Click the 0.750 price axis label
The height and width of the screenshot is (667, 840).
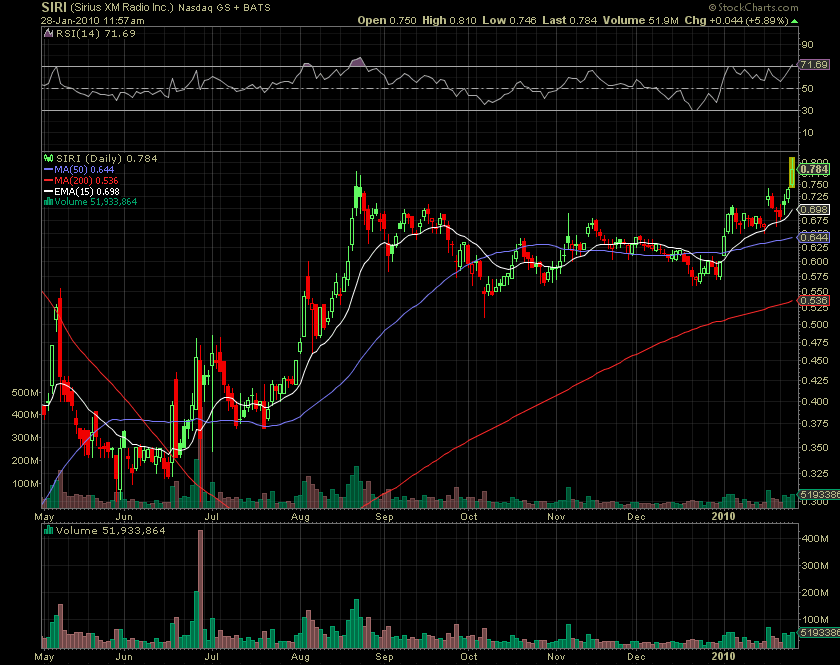point(815,185)
